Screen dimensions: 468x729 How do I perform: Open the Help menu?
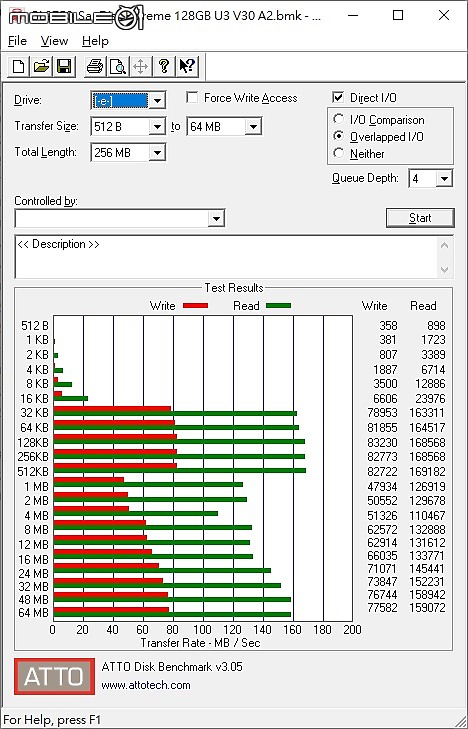click(x=95, y=41)
